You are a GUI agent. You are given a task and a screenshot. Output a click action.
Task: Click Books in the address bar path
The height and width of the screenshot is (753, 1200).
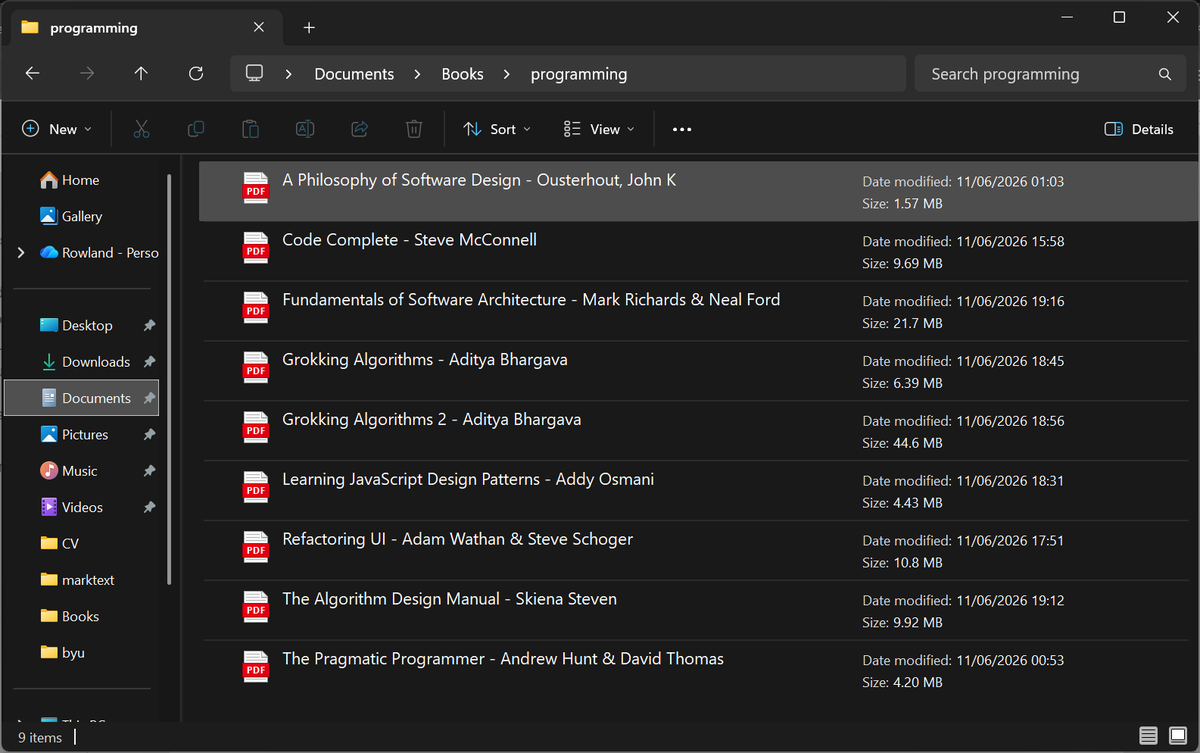click(x=463, y=74)
